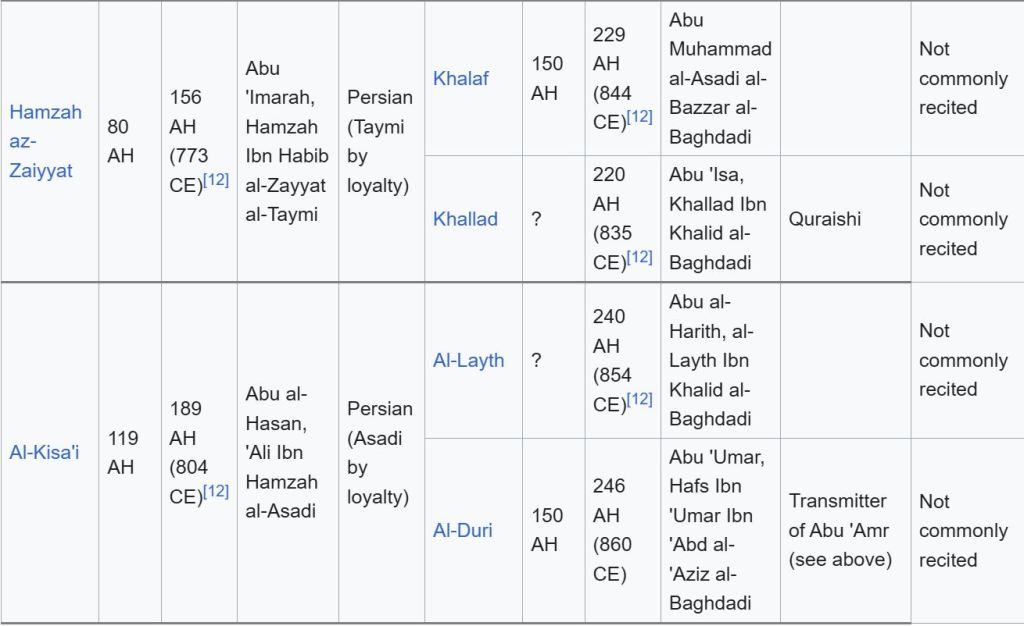The image size is (1024, 626).
Task: Click the "Abu Muhammad al-Asadi al-Bazzar" name cell
Action: 720,78
